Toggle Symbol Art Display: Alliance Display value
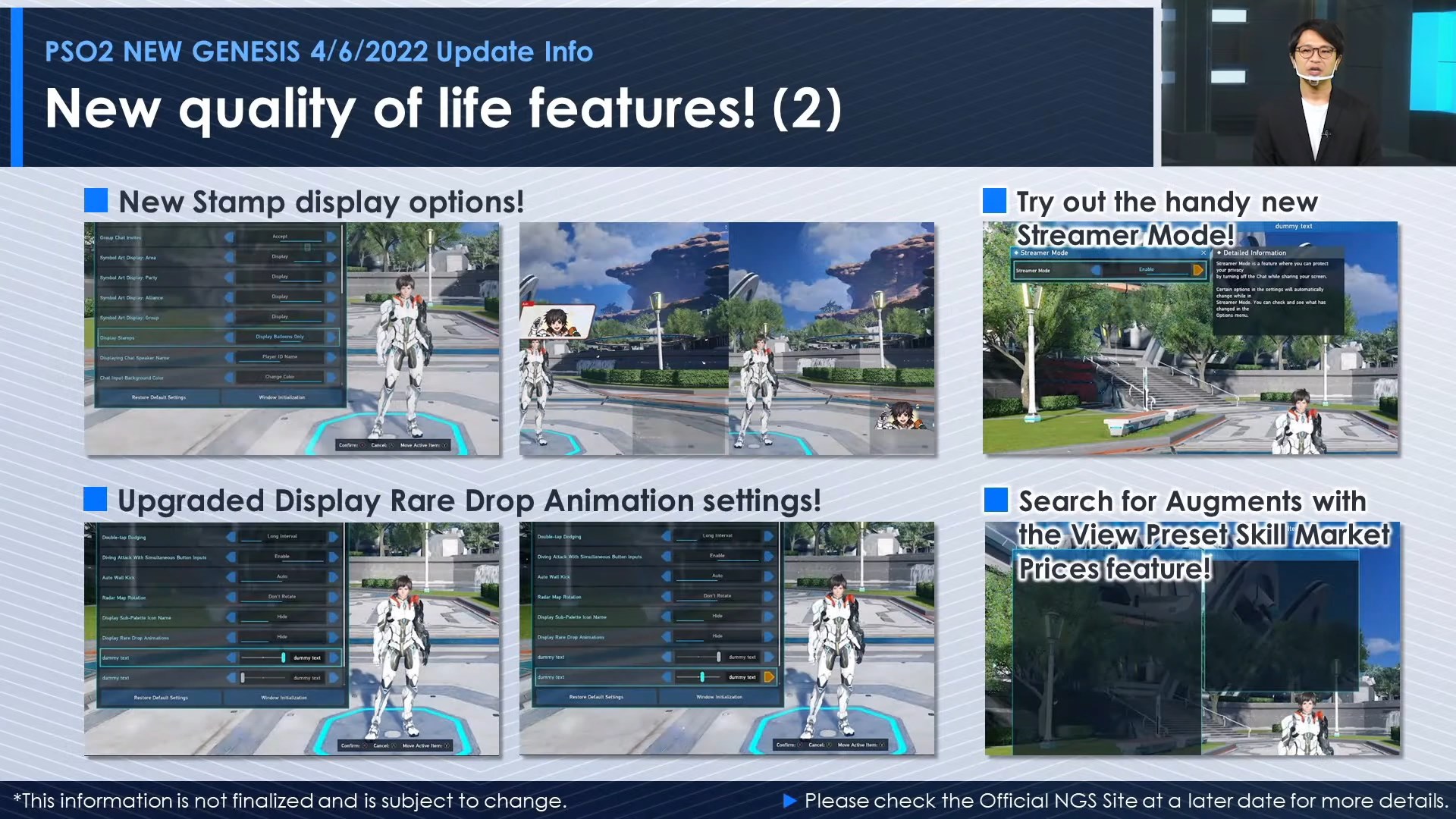The image size is (1456, 819). [x=280, y=297]
